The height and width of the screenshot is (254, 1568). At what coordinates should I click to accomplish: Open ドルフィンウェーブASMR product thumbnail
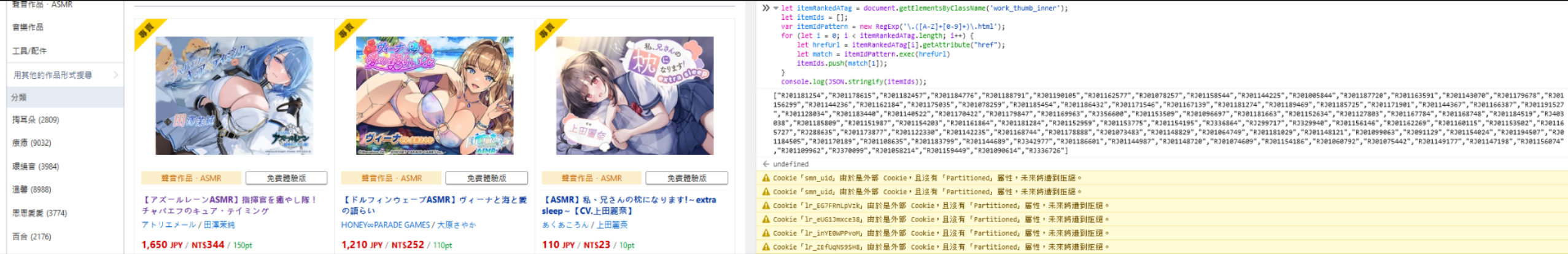click(x=435, y=95)
